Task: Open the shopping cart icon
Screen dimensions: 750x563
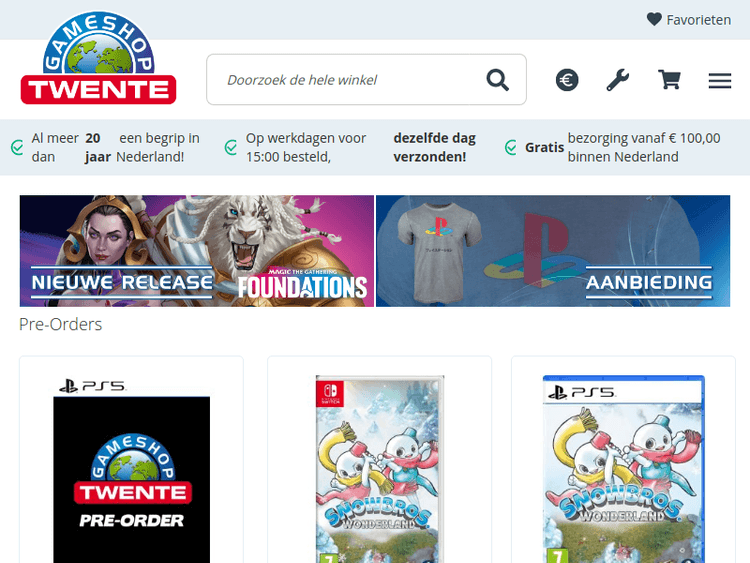Action: click(669, 79)
